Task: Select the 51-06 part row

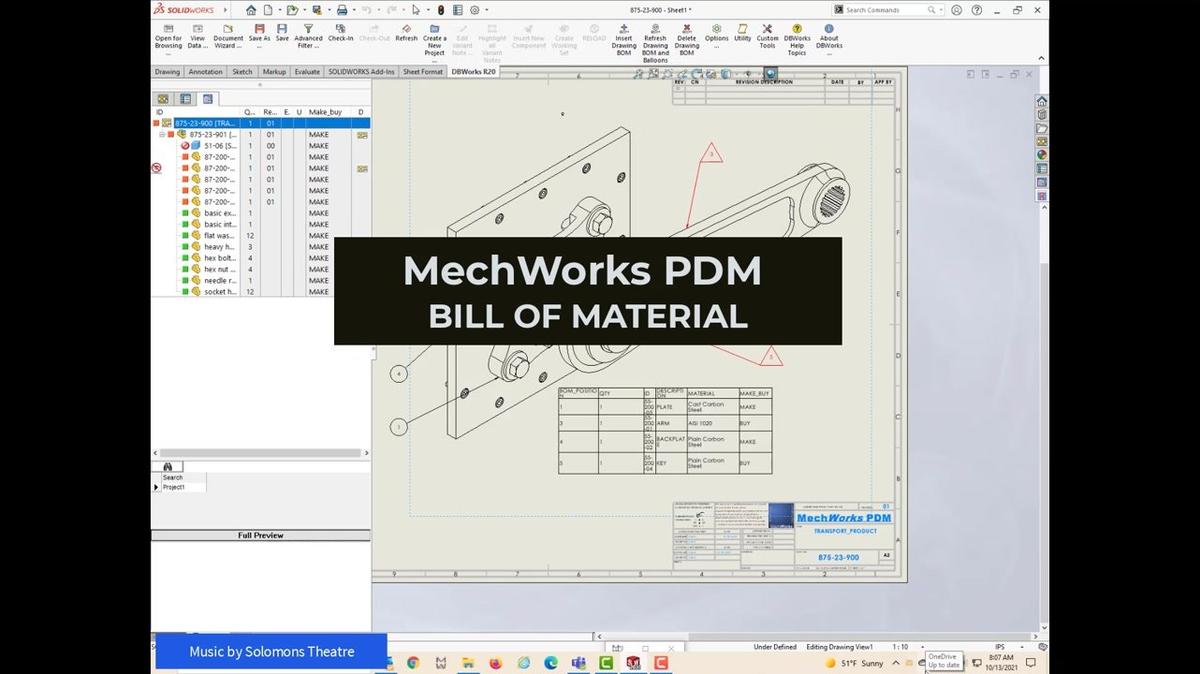Action: [261, 145]
